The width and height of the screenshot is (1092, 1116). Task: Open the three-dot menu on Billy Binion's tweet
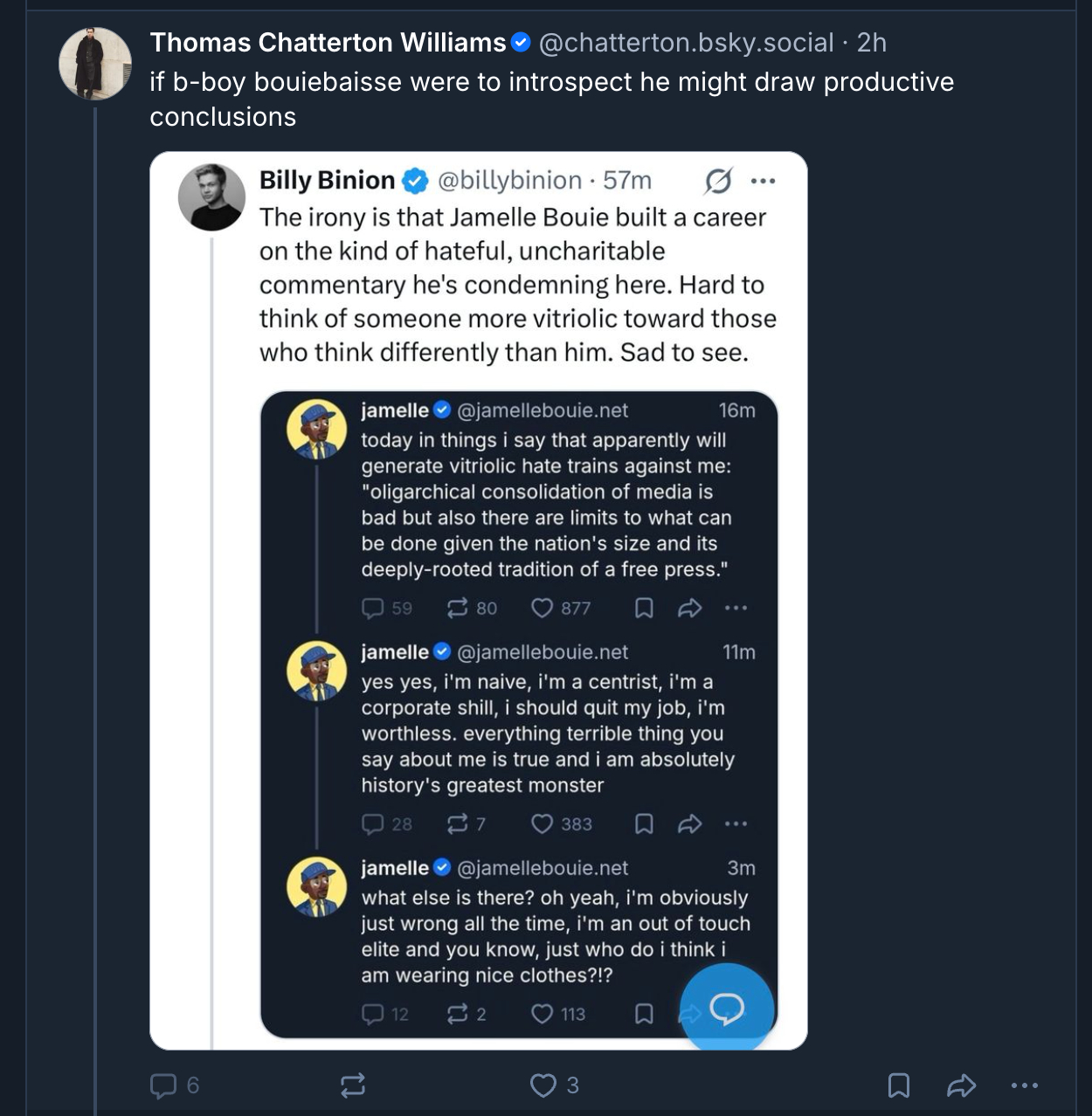(763, 181)
